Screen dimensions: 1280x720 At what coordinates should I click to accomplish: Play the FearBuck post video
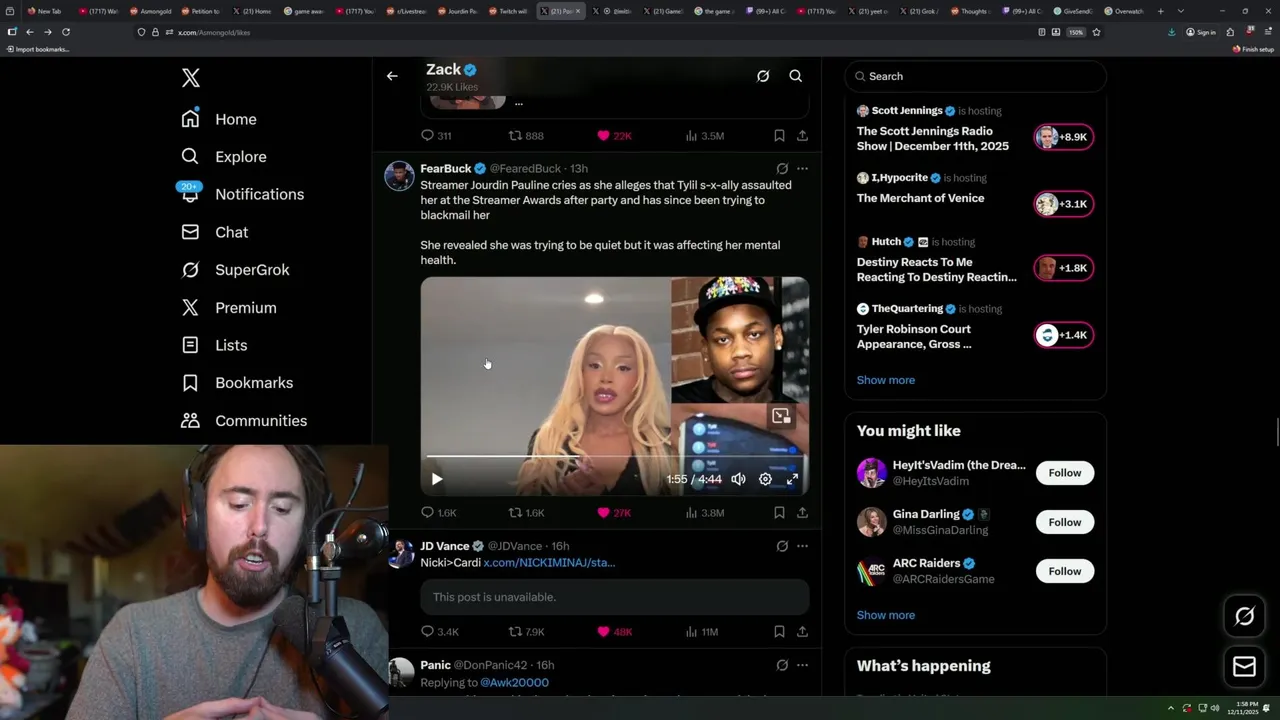[x=437, y=479]
